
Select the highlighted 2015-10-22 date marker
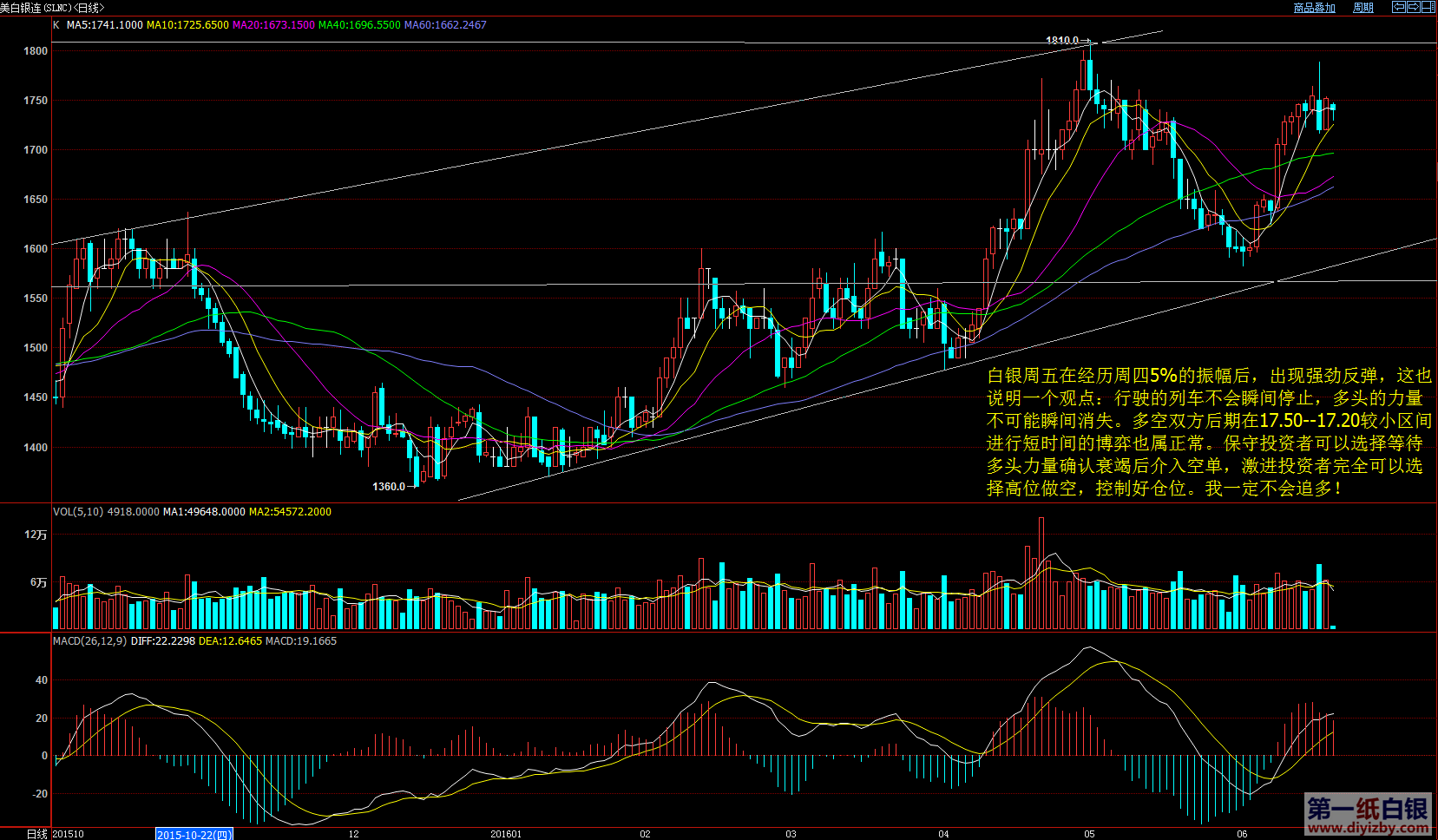point(194,834)
